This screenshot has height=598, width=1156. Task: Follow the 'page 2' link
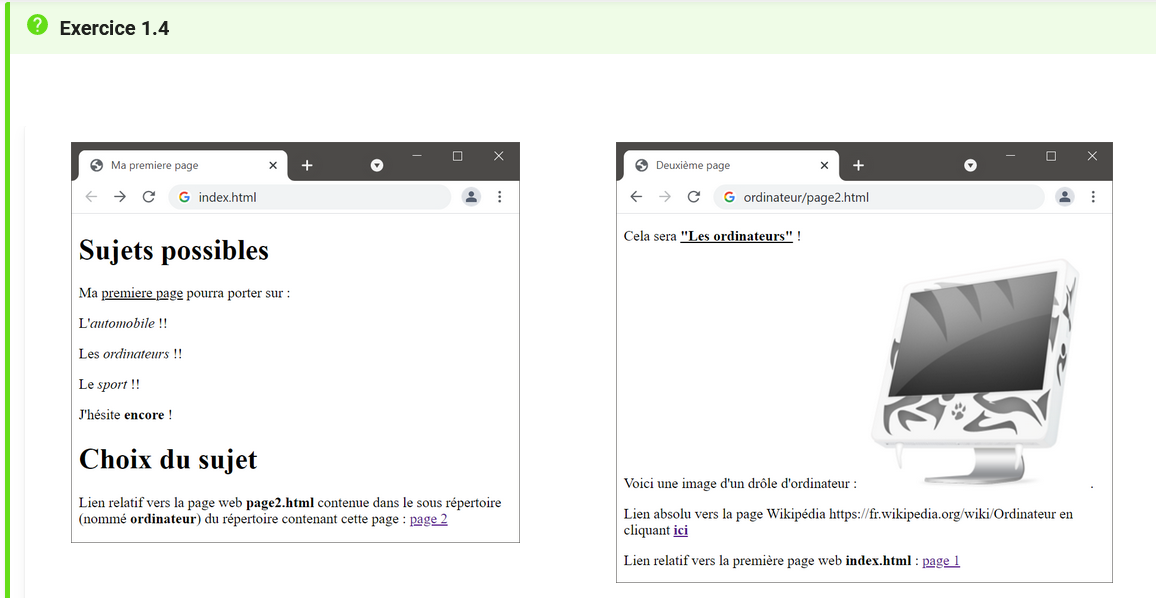coord(428,519)
